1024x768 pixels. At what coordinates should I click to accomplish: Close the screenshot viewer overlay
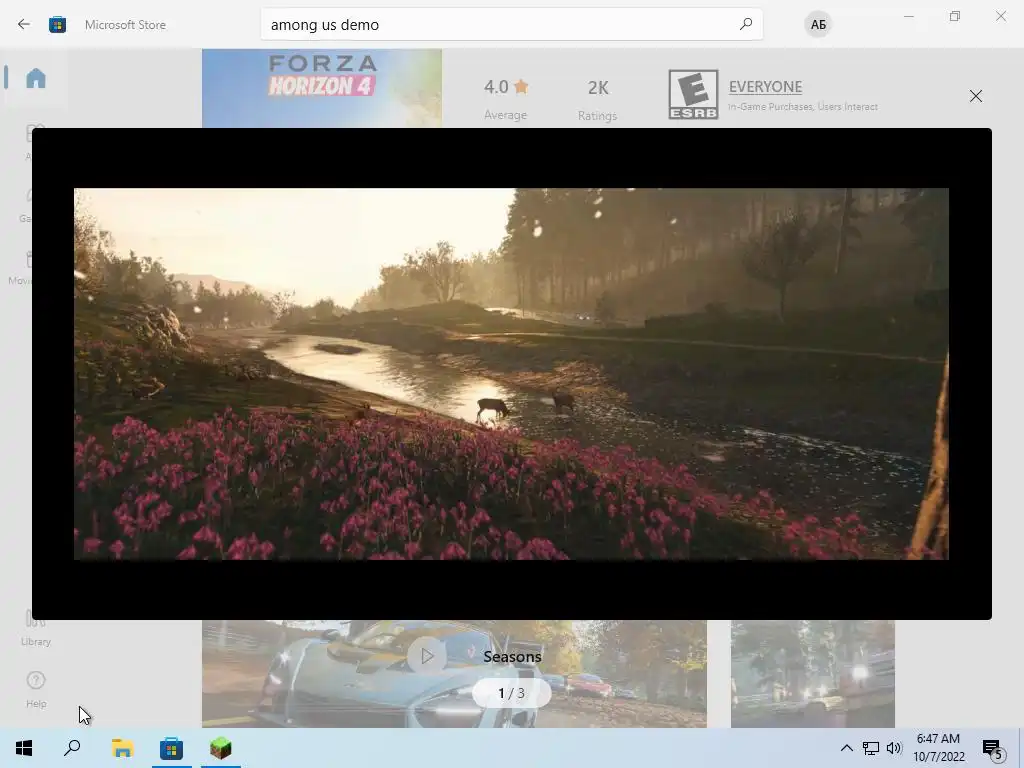click(976, 96)
